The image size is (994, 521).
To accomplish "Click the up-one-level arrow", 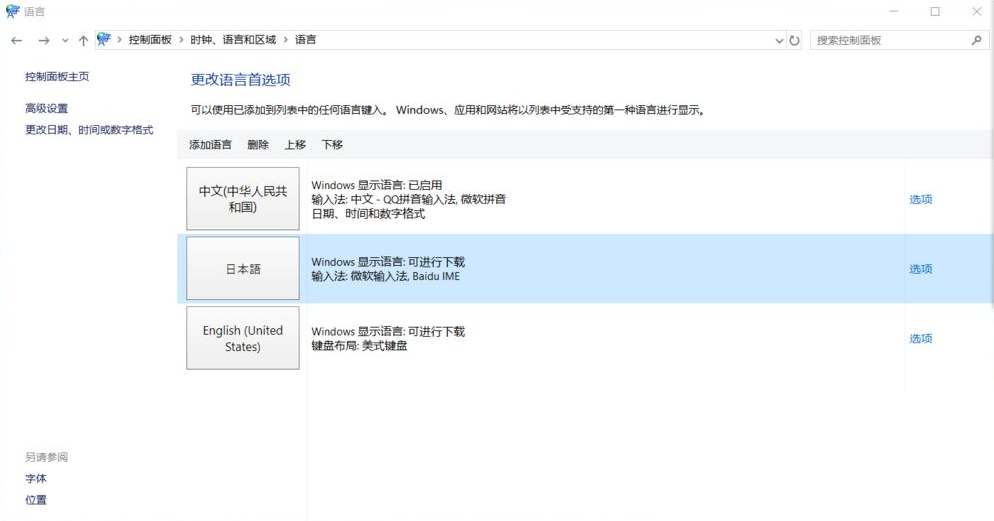I will pyautogui.click(x=83, y=41).
